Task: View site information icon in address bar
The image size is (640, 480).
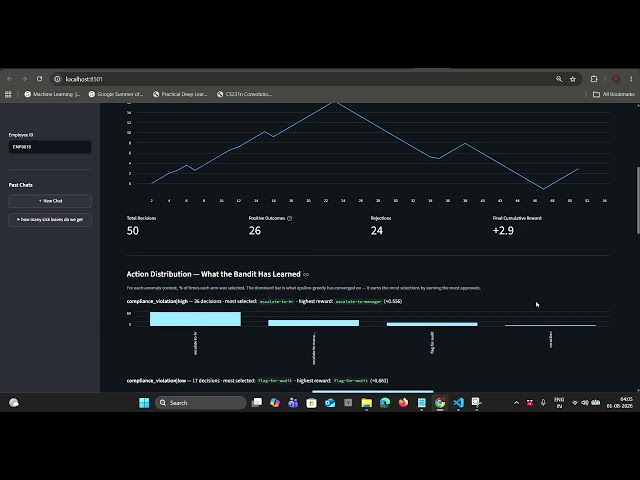Action: click(x=58, y=79)
